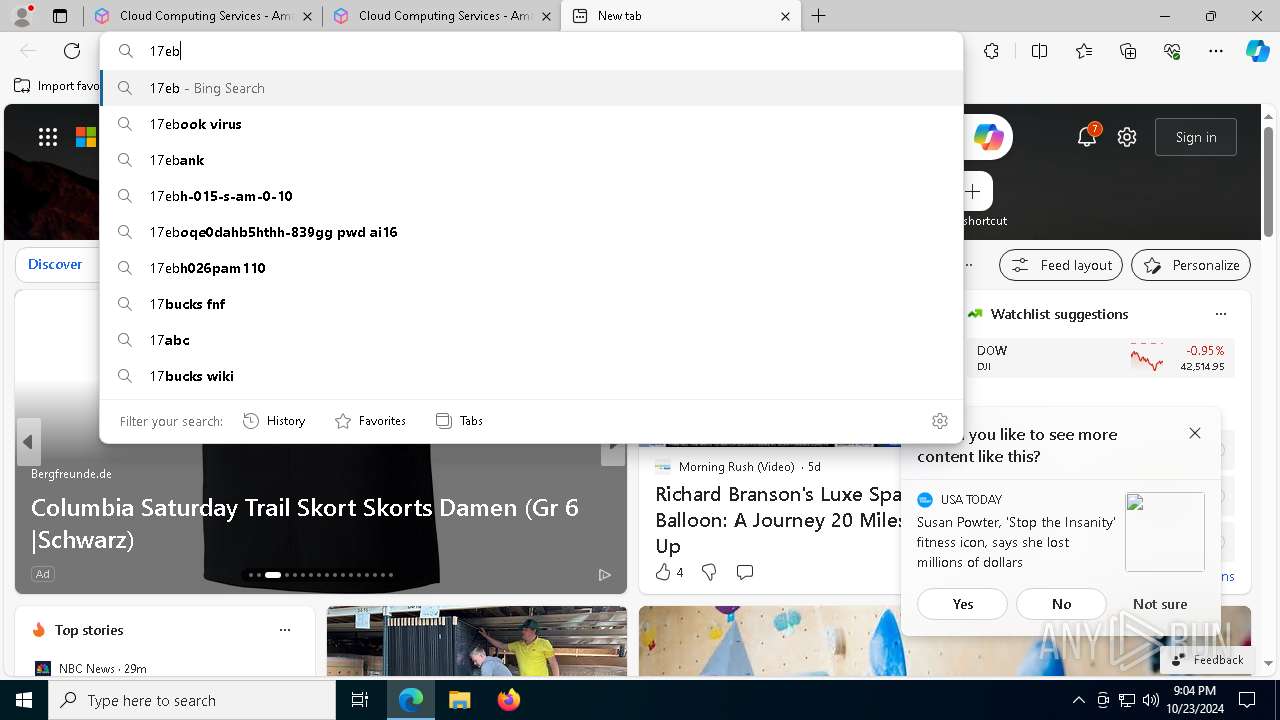
Task: Open Watchlist suggestions more options
Action: tap(1220, 314)
